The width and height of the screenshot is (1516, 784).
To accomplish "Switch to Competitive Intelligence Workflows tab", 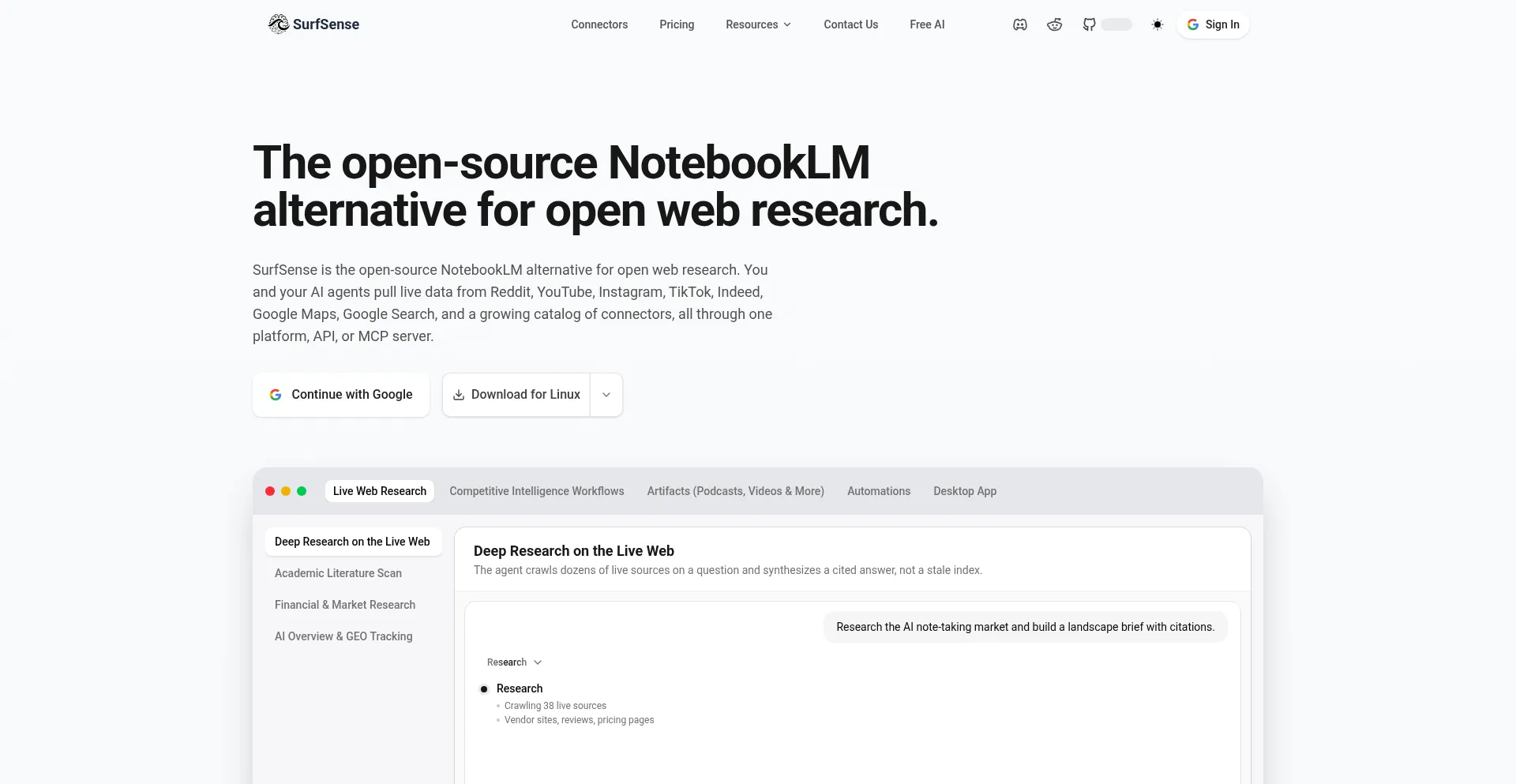I will (x=537, y=491).
